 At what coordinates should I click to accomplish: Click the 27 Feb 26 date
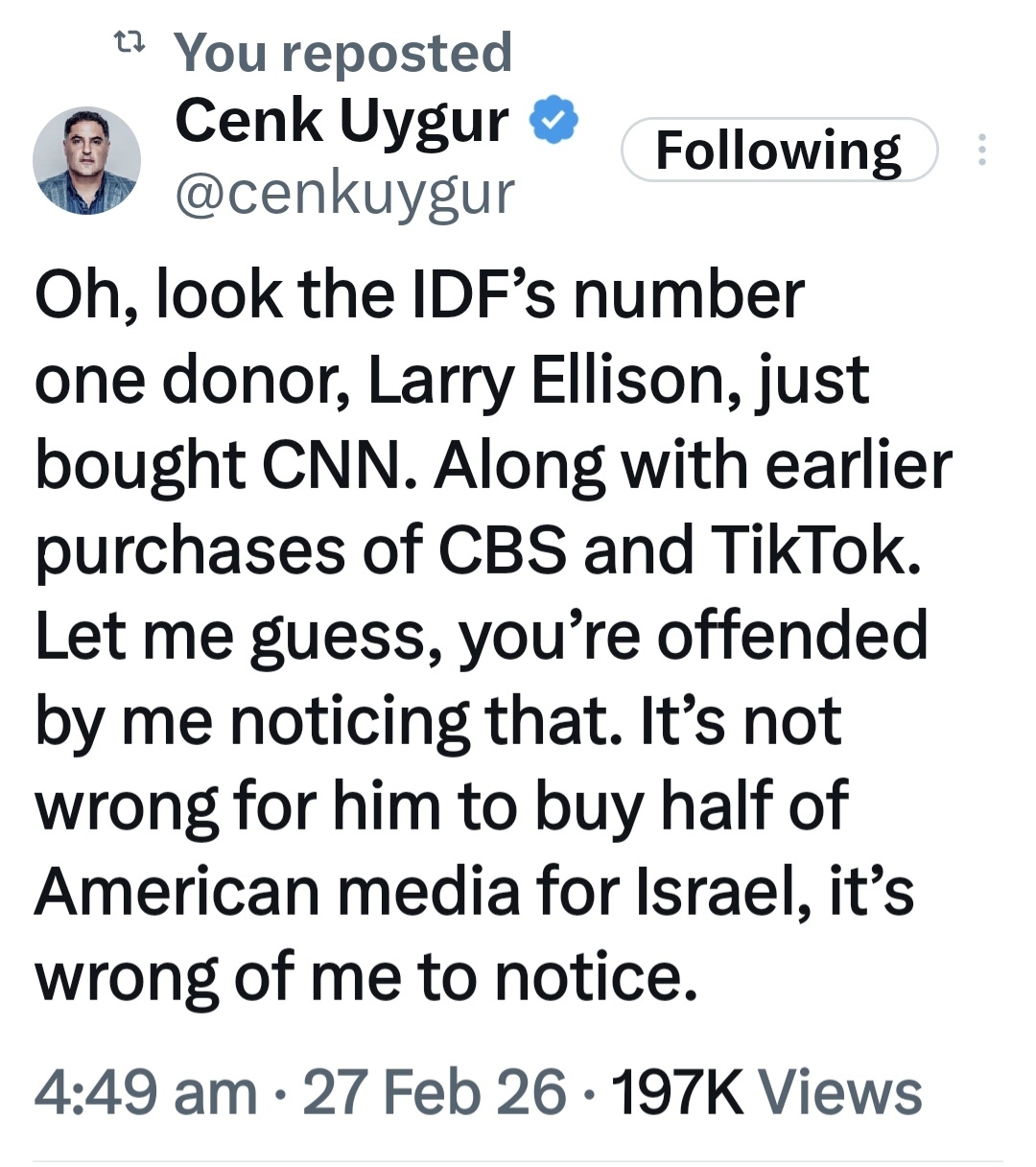click(434, 1091)
